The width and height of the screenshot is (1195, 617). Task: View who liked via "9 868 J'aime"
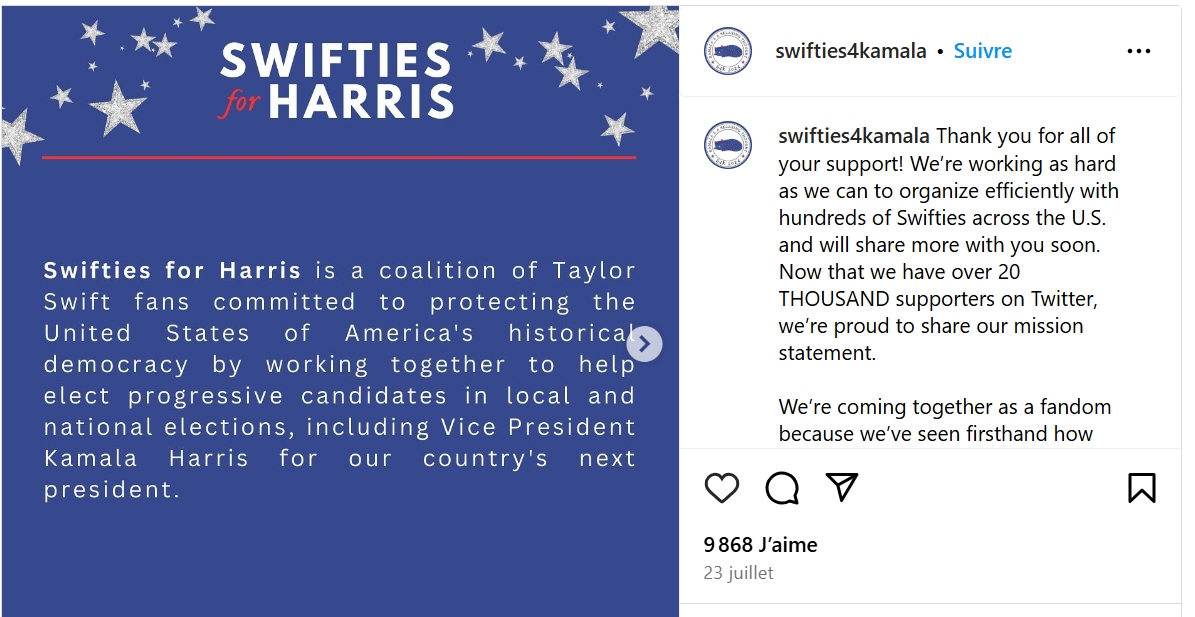760,545
